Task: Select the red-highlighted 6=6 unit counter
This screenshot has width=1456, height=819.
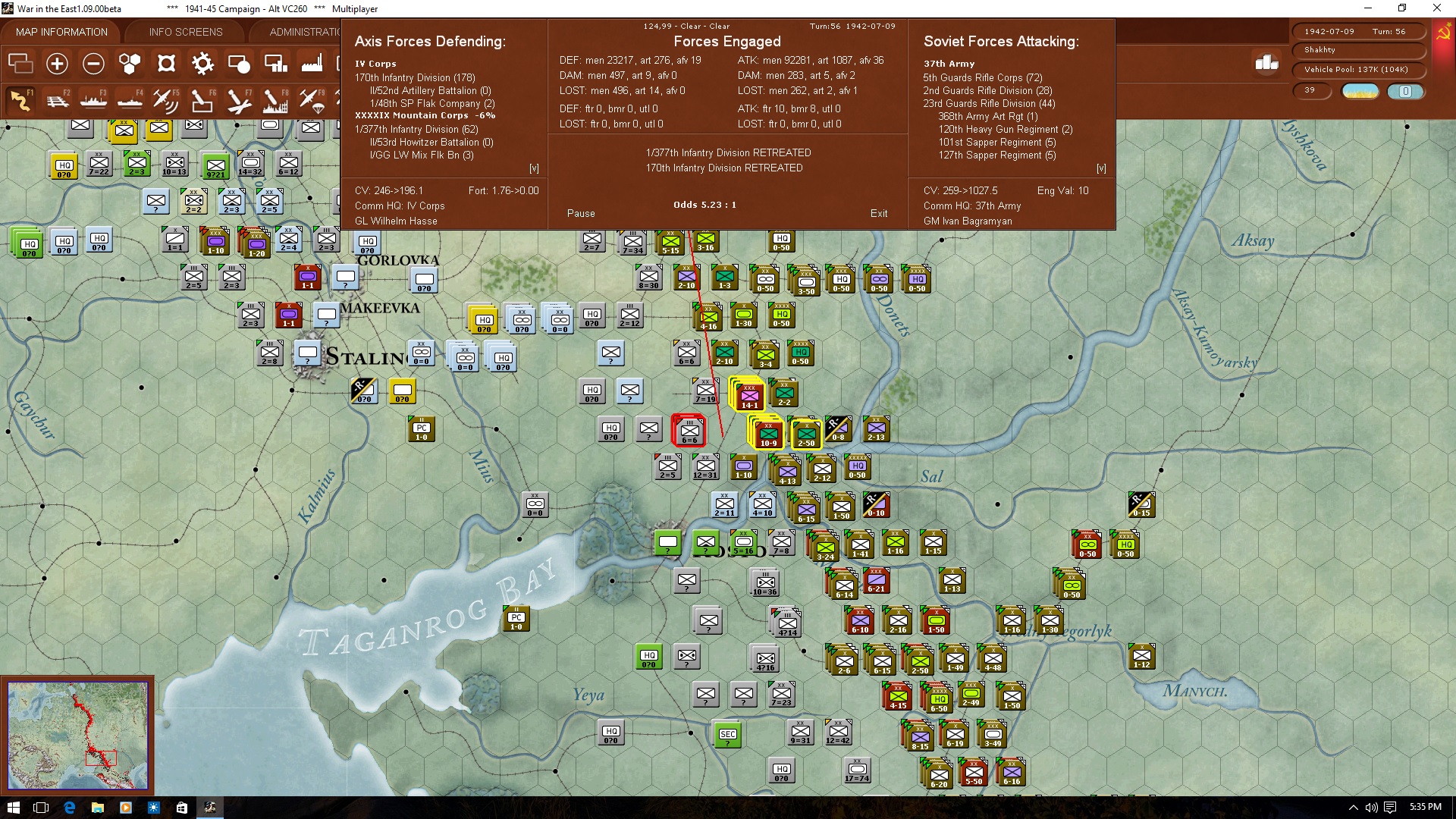Action: pos(689,431)
